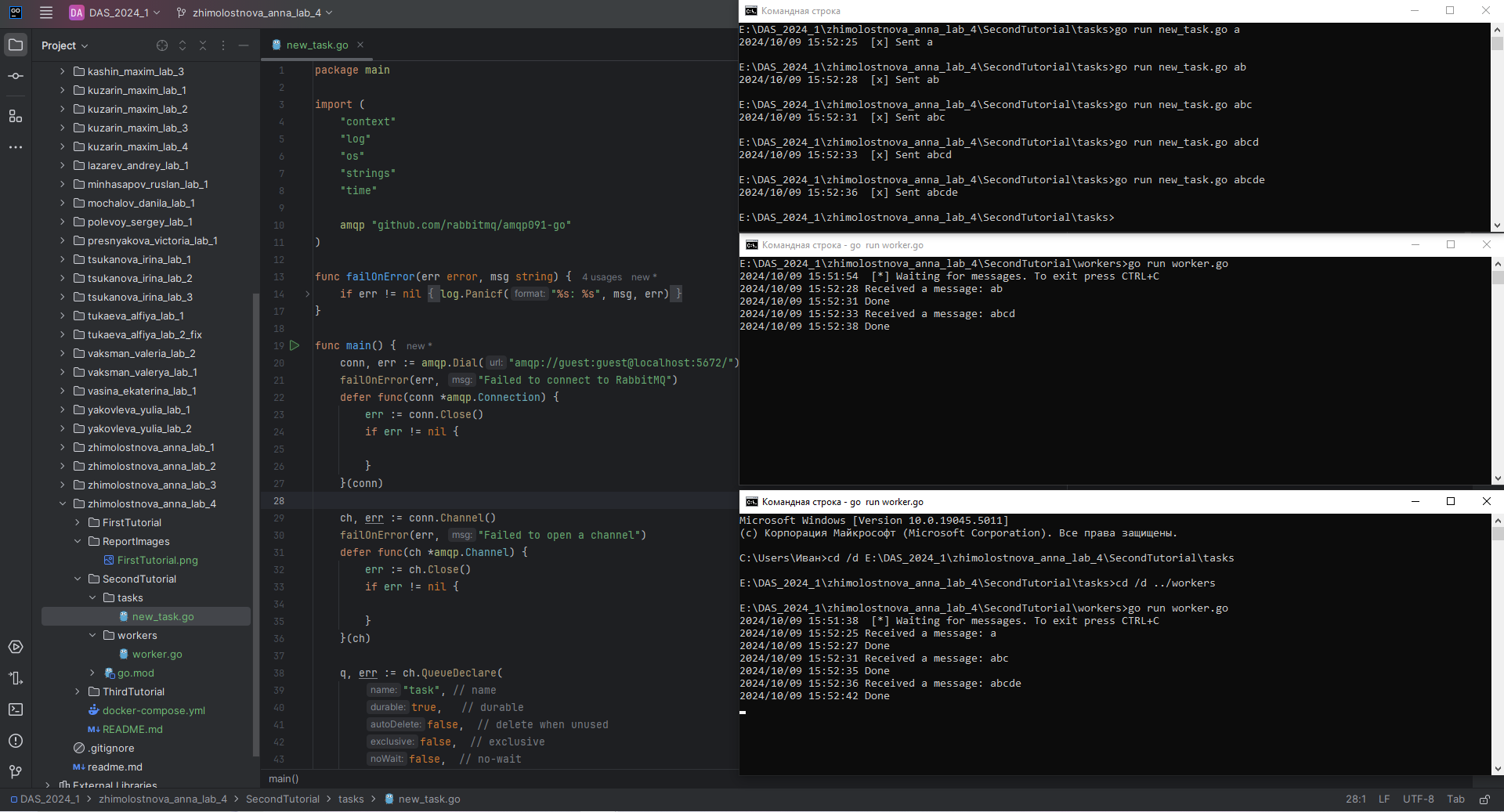Open the Problems tool window
Image resolution: width=1504 pixels, height=812 pixels.
[x=16, y=741]
